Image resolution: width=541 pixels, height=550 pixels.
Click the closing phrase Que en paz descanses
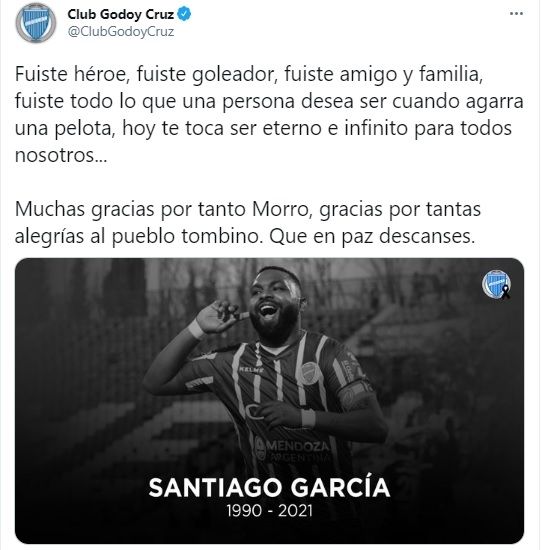[x=372, y=236]
